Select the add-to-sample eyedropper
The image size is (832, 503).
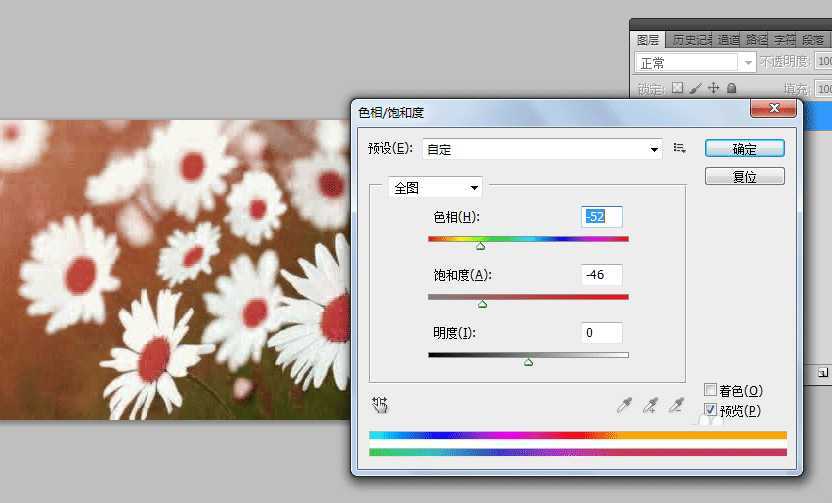tap(650, 404)
